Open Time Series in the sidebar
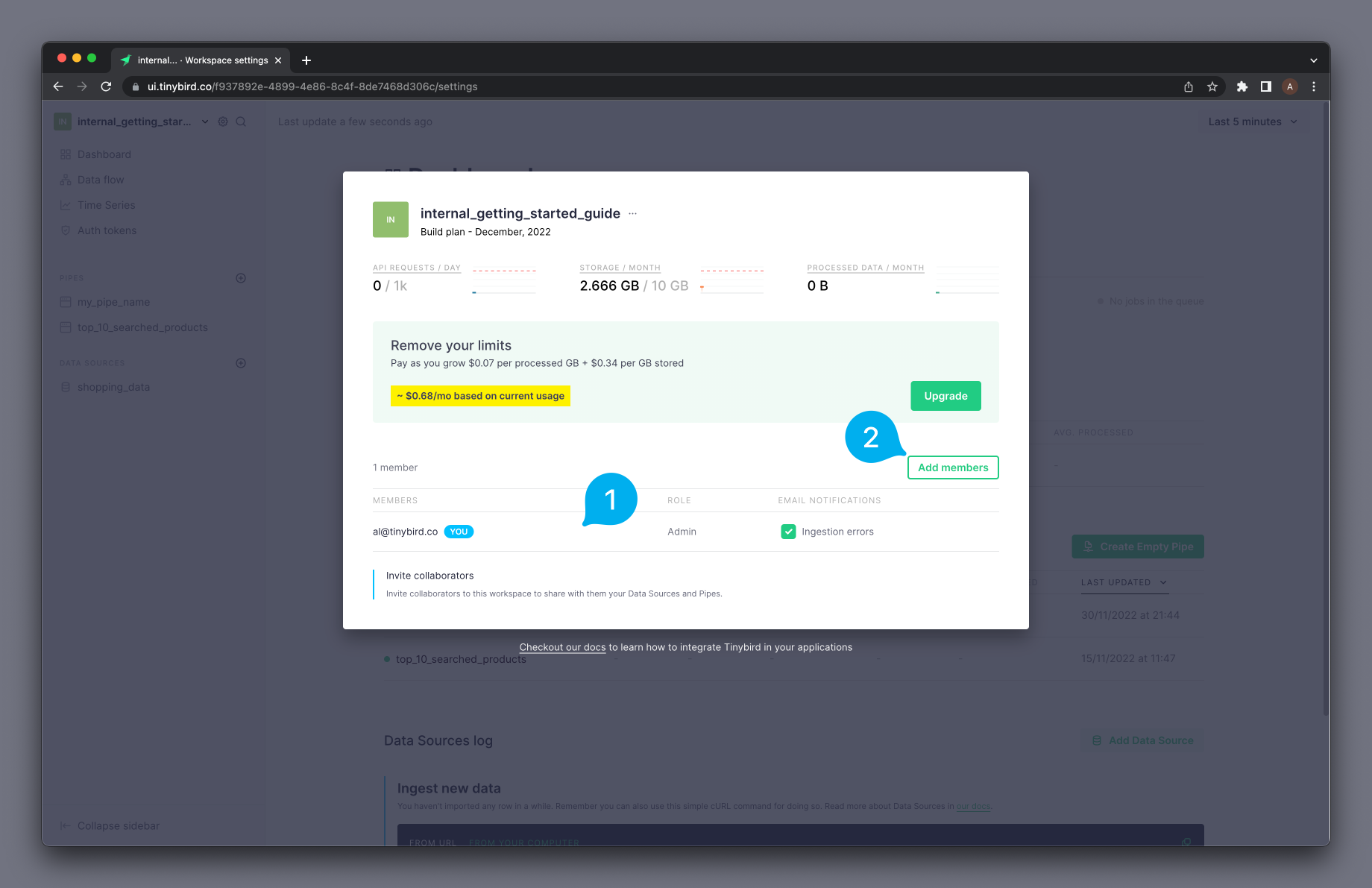The image size is (1372, 888). tap(107, 205)
